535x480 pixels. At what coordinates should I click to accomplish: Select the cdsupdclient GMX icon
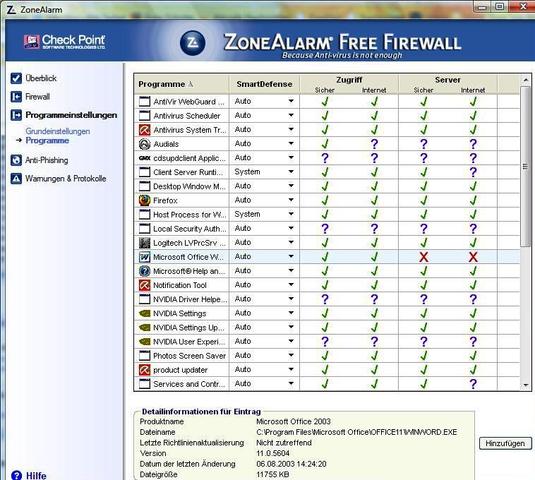pyautogui.click(x=145, y=158)
